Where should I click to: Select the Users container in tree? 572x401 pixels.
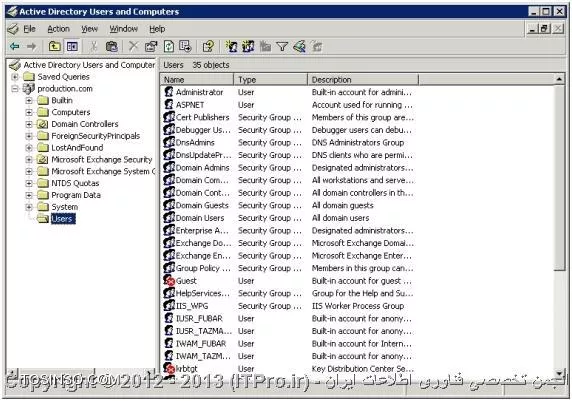(x=62, y=219)
